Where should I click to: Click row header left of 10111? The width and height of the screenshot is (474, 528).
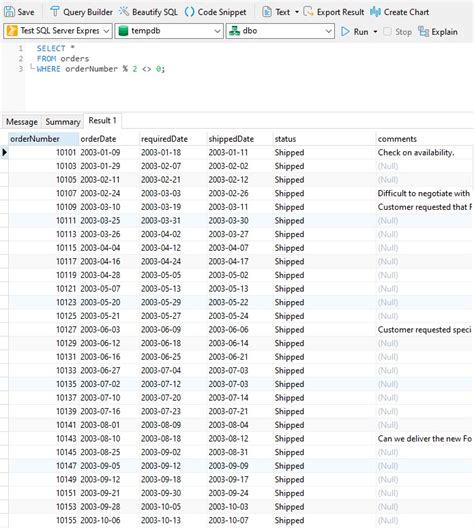pos(4,221)
